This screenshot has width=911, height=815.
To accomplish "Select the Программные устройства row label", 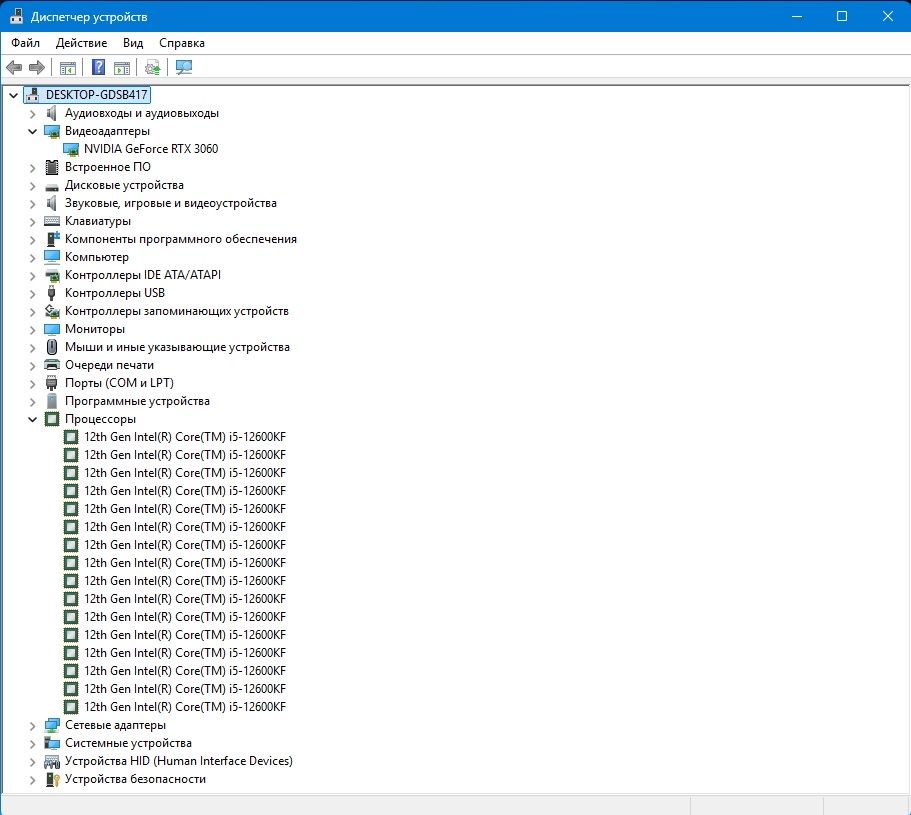I will (x=137, y=401).
